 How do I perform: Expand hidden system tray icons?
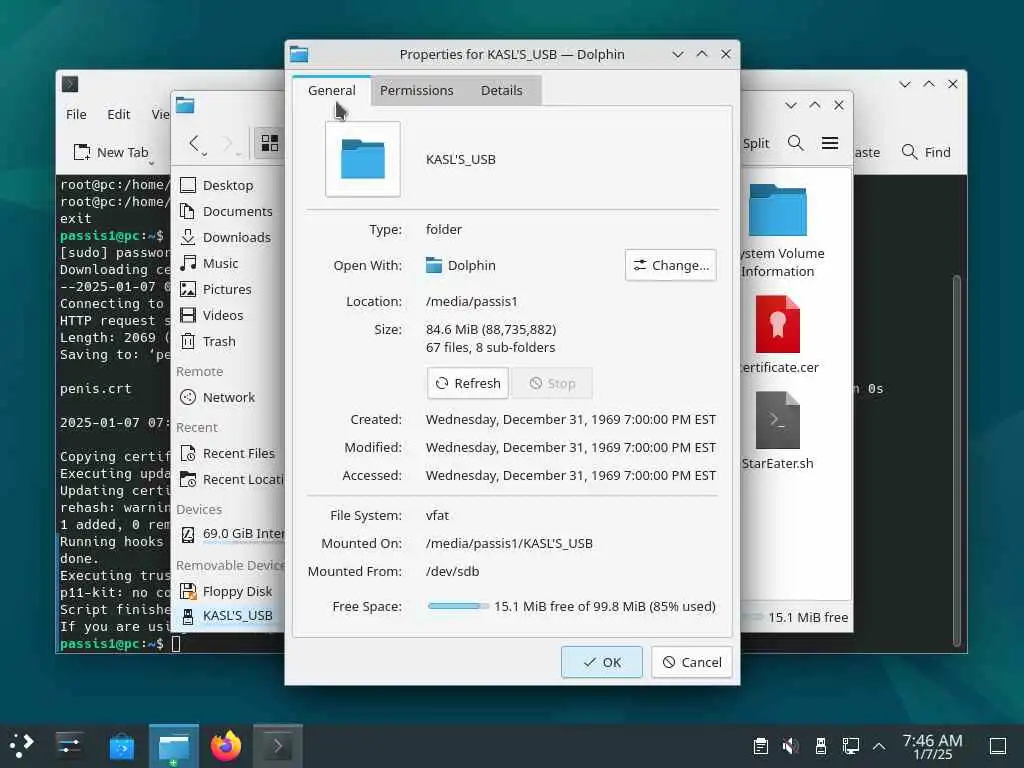tap(879, 746)
